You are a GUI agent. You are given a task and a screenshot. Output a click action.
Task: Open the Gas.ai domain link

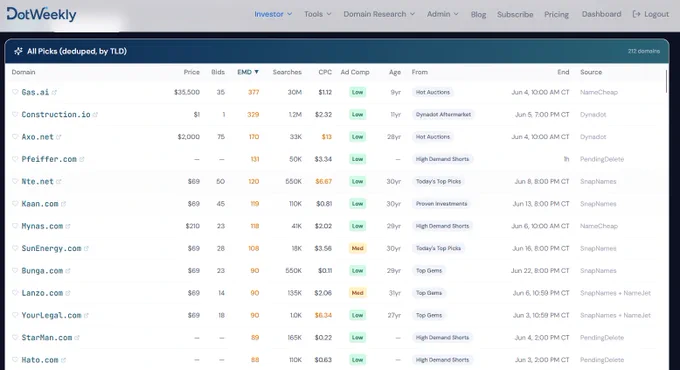point(35,92)
